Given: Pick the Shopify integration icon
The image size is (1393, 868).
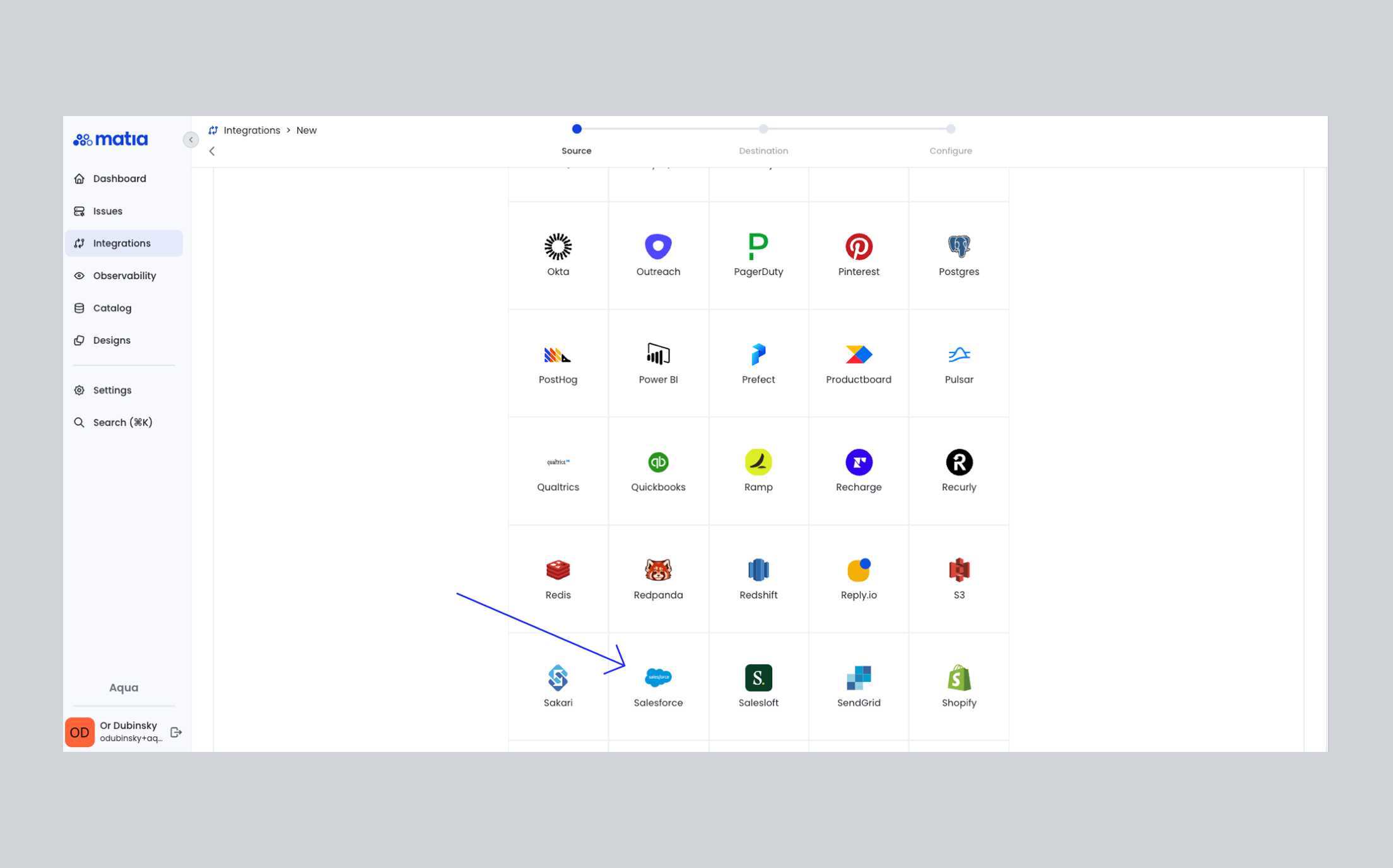Looking at the screenshot, I should click(958, 686).
